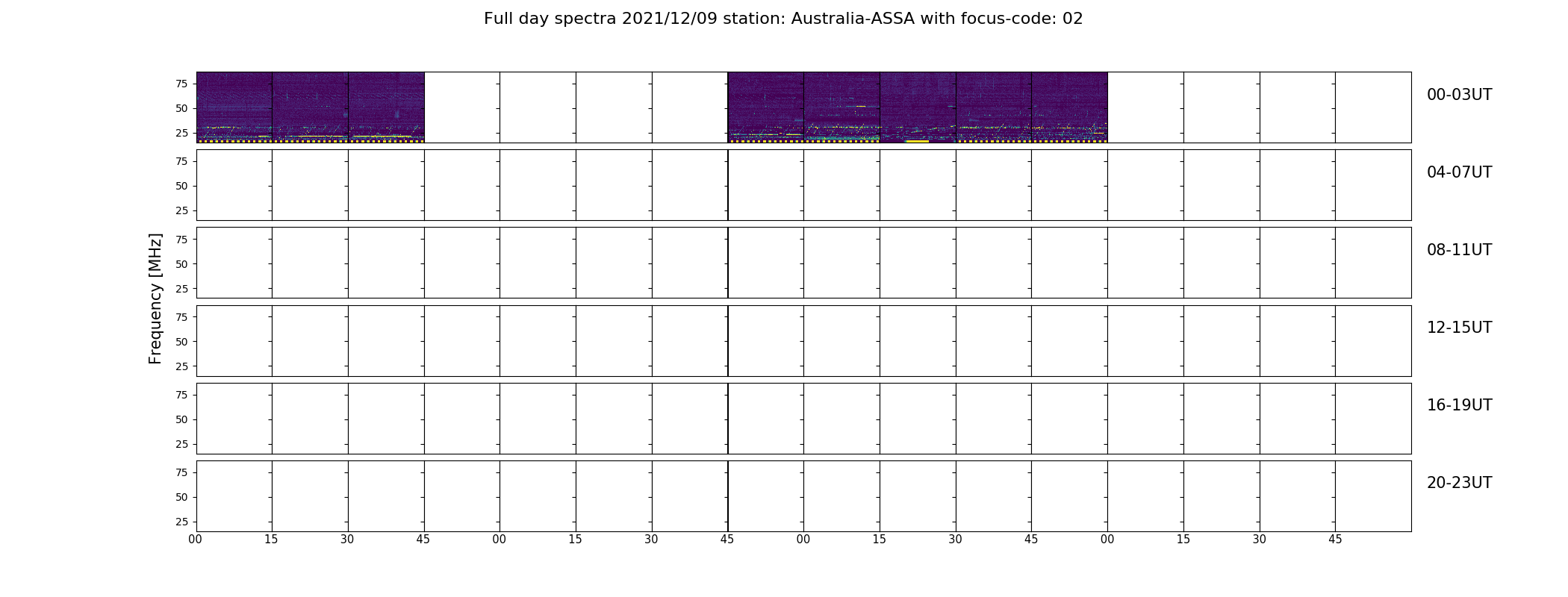Image resolution: width=1568 pixels, height=597 pixels.
Task: Select the '08-11UT' row label
Action: click(1459, 250)
